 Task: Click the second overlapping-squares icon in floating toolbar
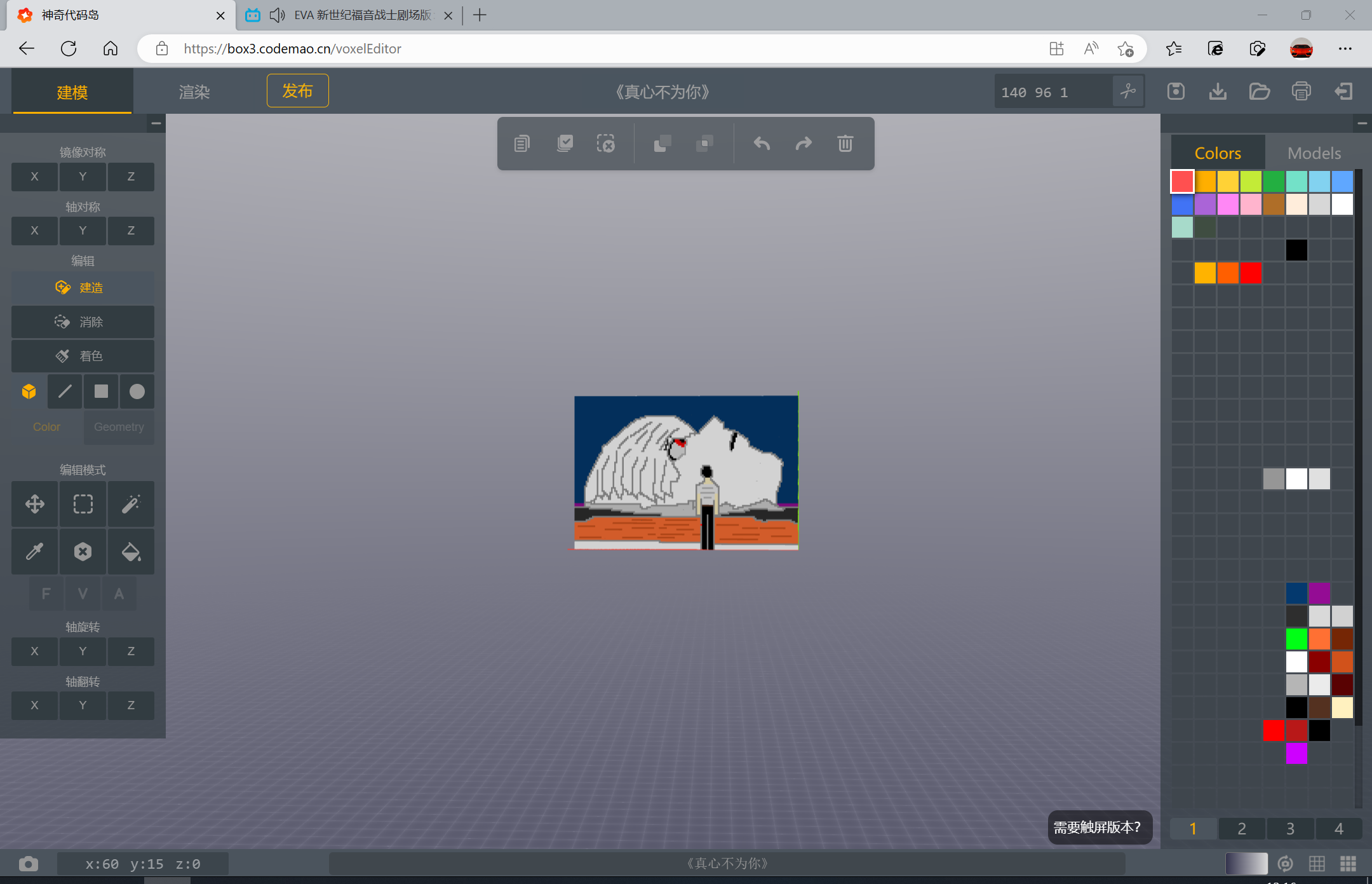704,144
